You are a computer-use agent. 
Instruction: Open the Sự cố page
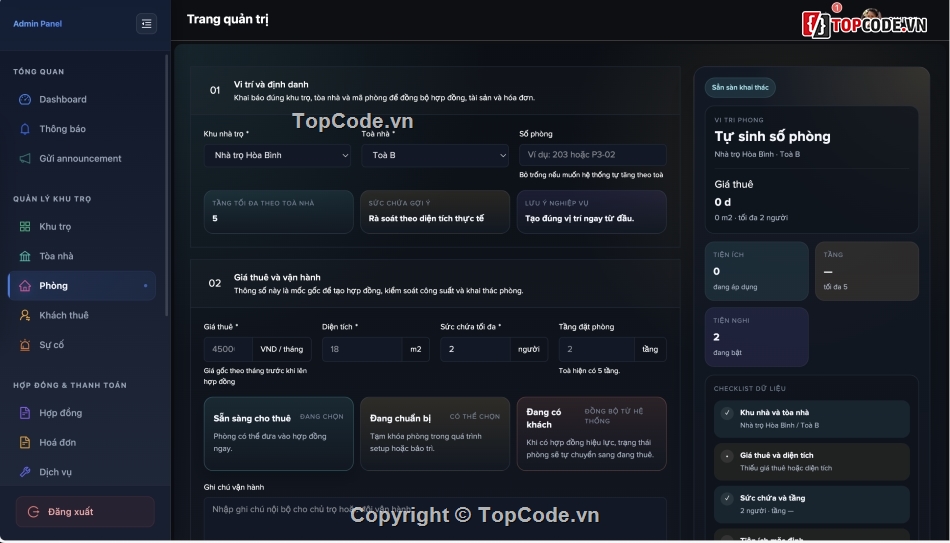tap(82, 345)
